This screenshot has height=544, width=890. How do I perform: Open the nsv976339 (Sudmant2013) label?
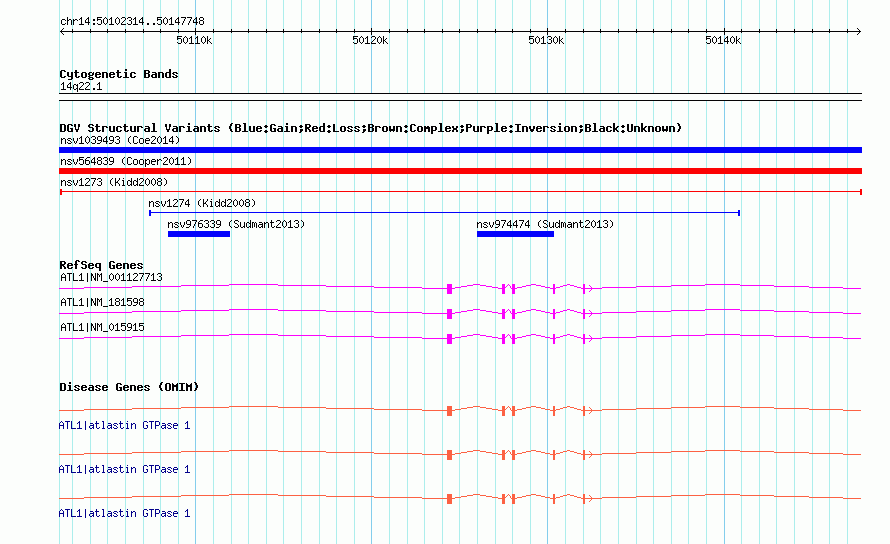236,224
